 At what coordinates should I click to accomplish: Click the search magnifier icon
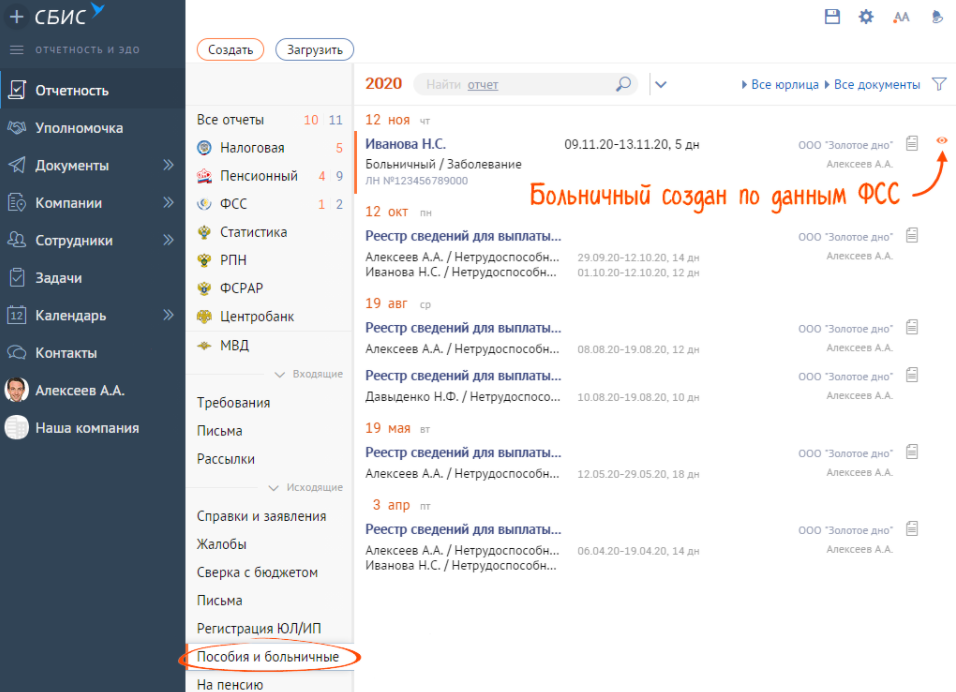click(623, 85)
